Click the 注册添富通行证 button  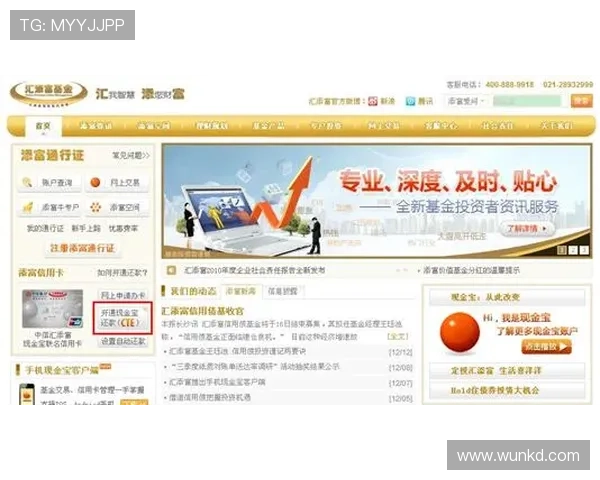[82, 248]
